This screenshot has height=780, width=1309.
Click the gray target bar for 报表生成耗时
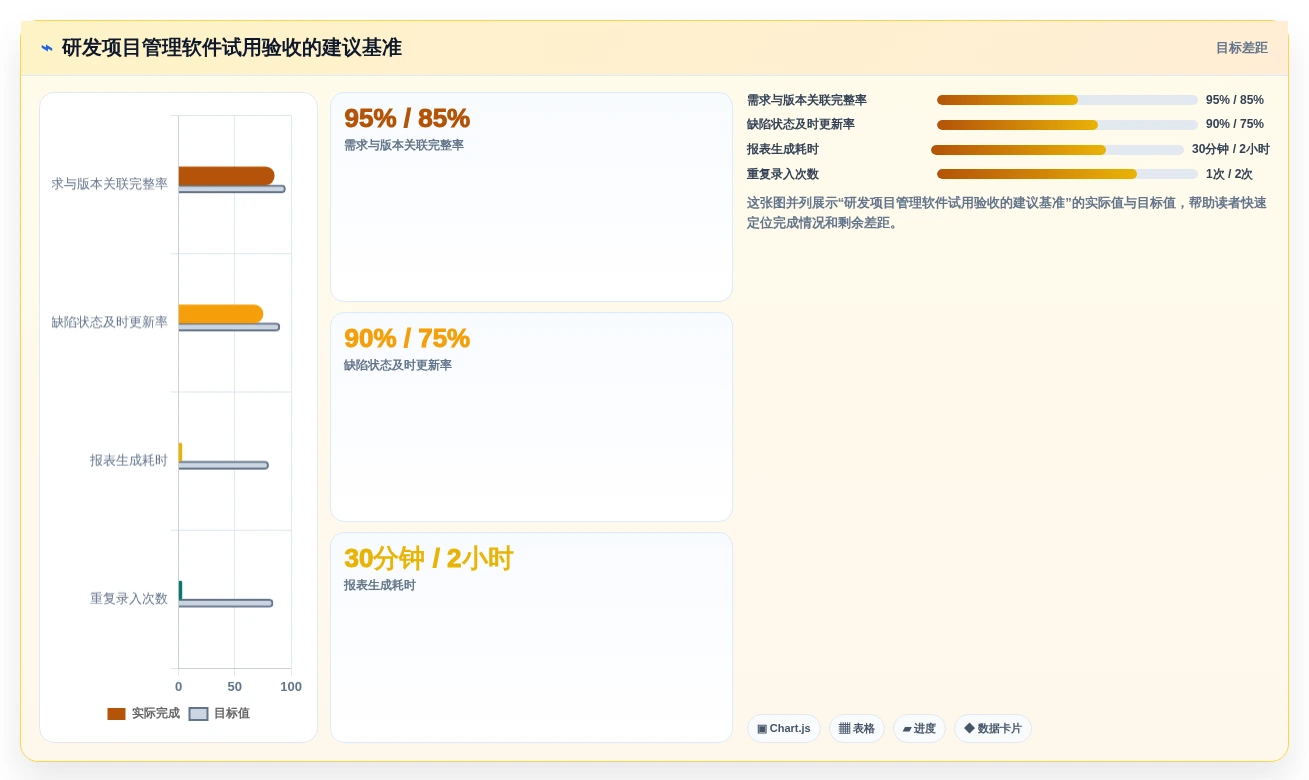click(x=223, y=465)
